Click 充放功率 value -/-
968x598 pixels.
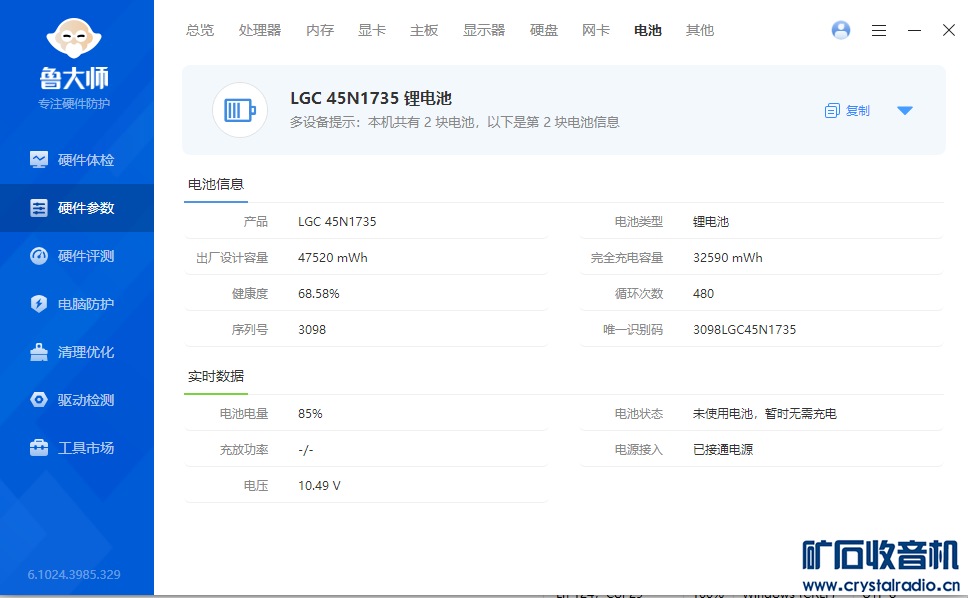tap(306, 450)
